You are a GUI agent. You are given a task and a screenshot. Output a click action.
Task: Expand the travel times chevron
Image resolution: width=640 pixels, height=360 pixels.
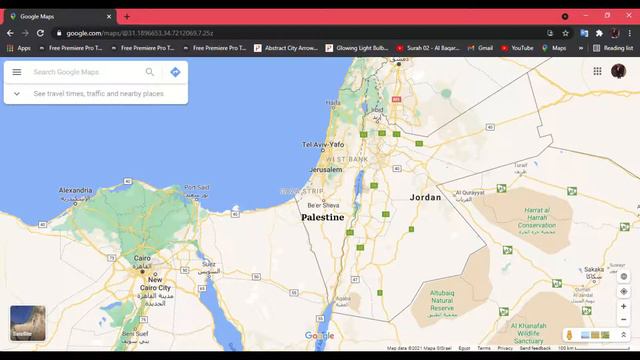(x=17, y=93)
